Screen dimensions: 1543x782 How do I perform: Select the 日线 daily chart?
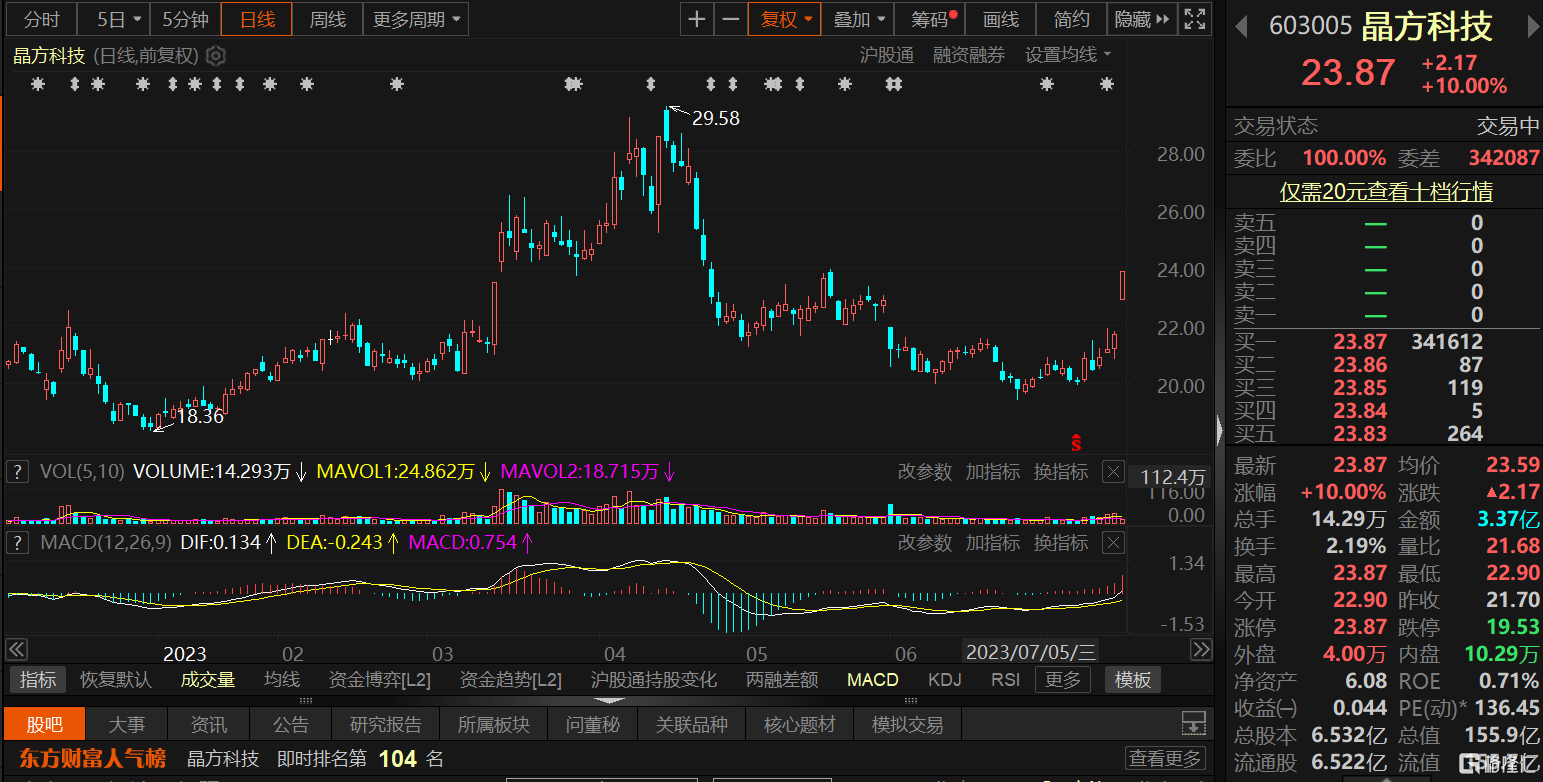(256, 19)
